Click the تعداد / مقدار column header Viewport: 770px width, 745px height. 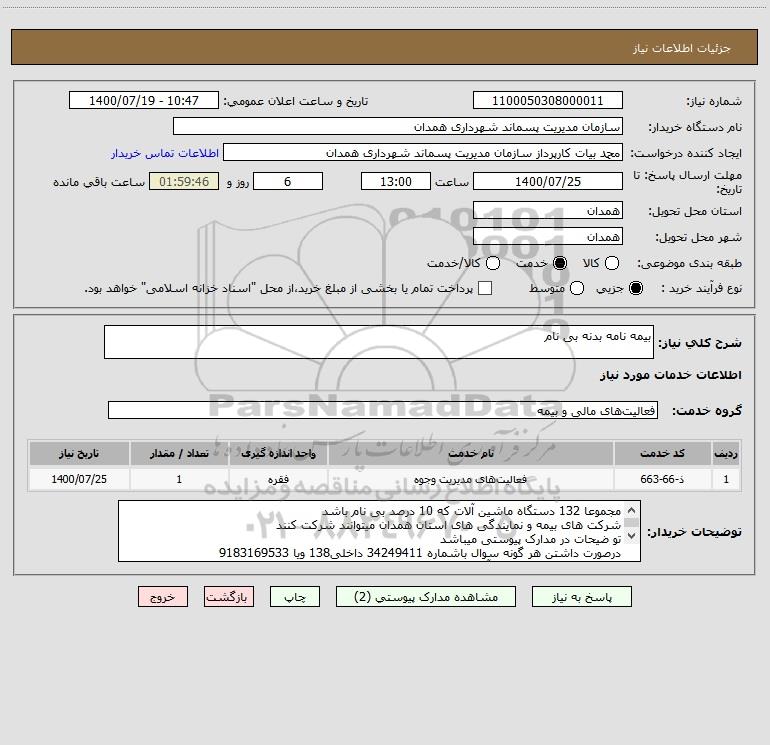pyautogui.click(x=179, y=453)
